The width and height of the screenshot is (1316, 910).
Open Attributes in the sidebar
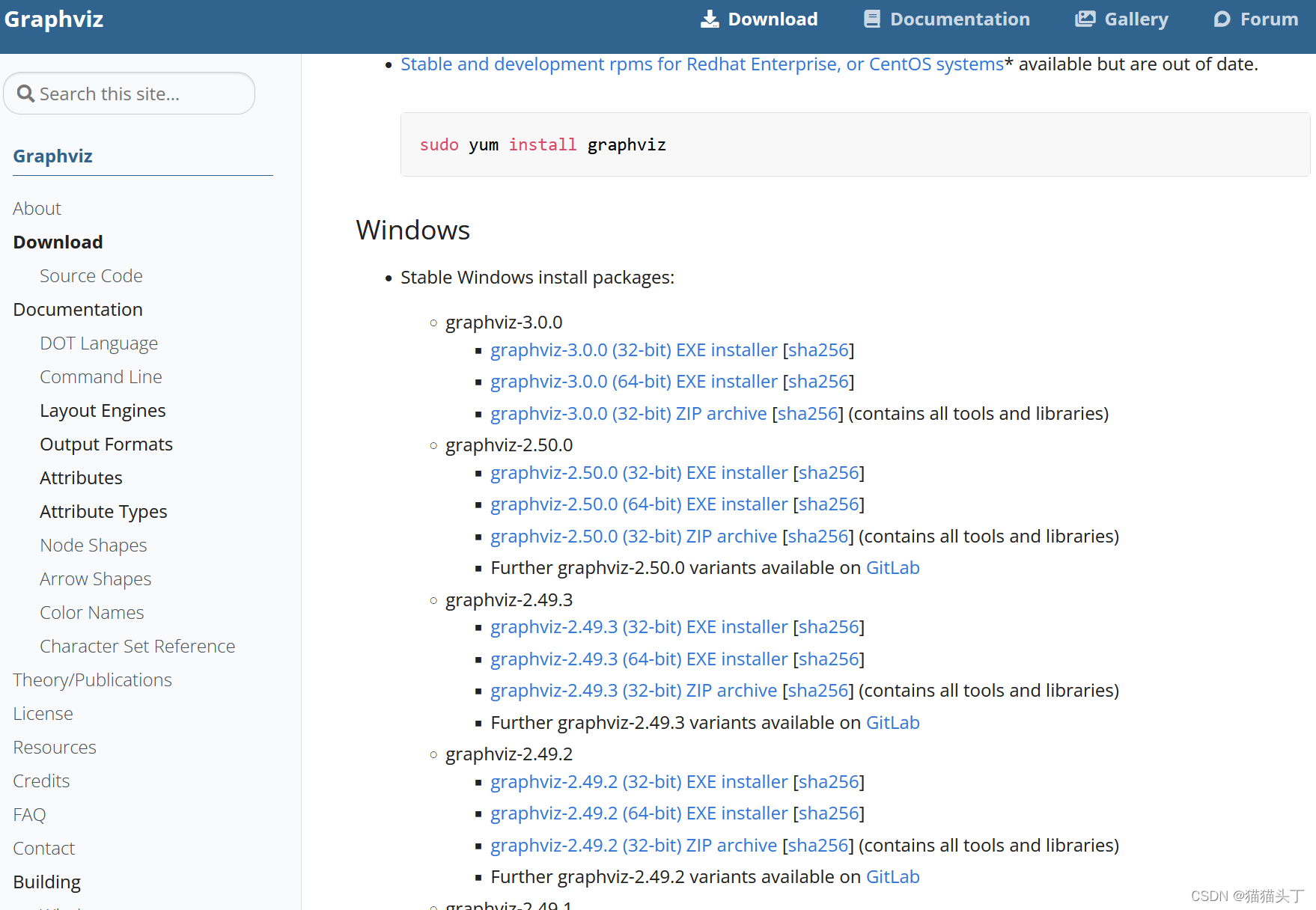coord(81,477)
